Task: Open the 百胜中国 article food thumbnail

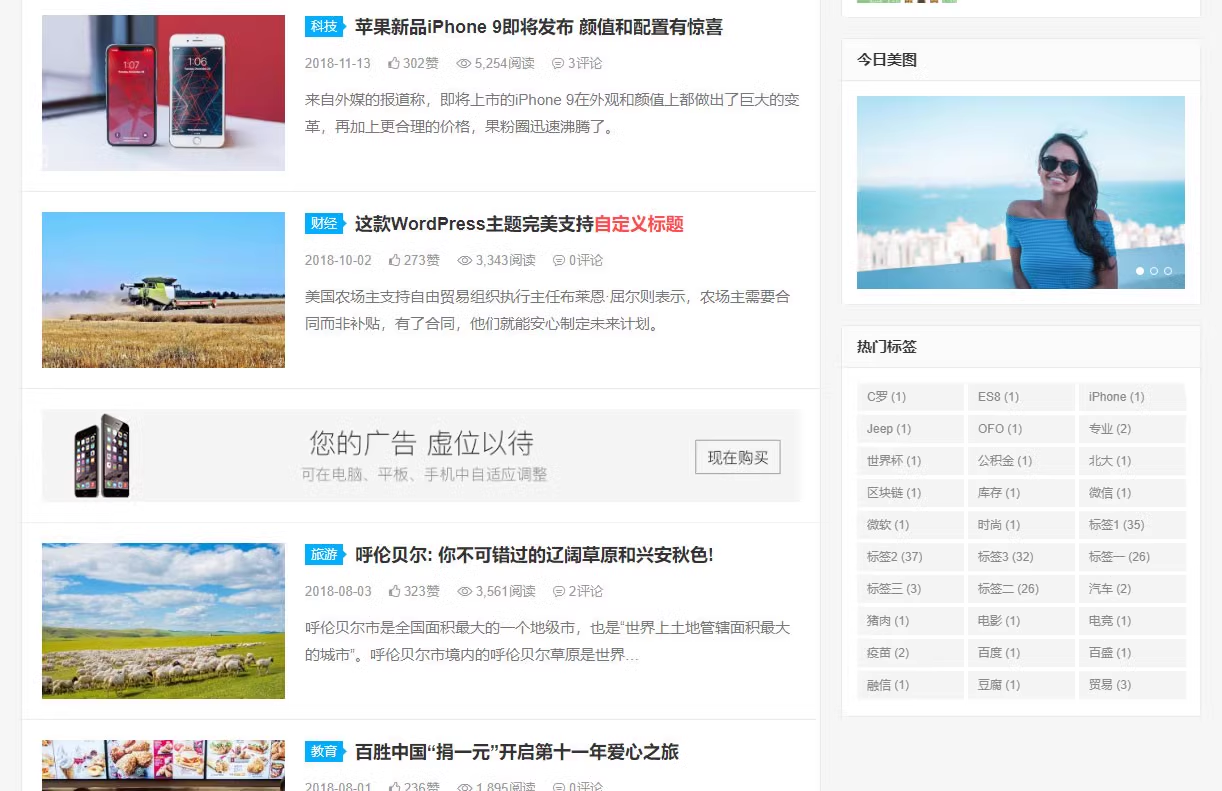Action: pyautogui.click(x=163, y=765)
